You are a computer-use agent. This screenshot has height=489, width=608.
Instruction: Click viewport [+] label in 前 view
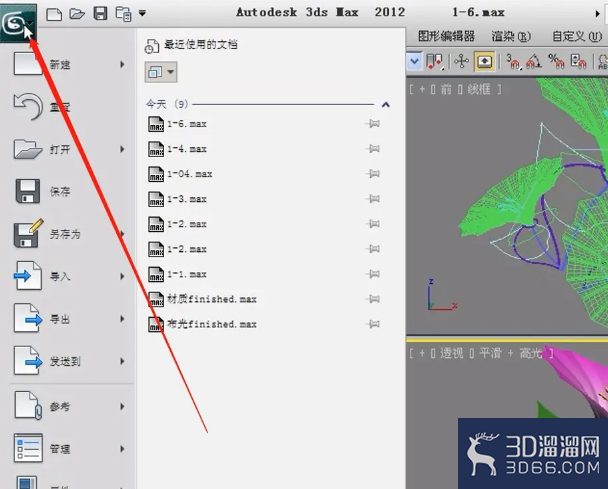coord(422,90)
